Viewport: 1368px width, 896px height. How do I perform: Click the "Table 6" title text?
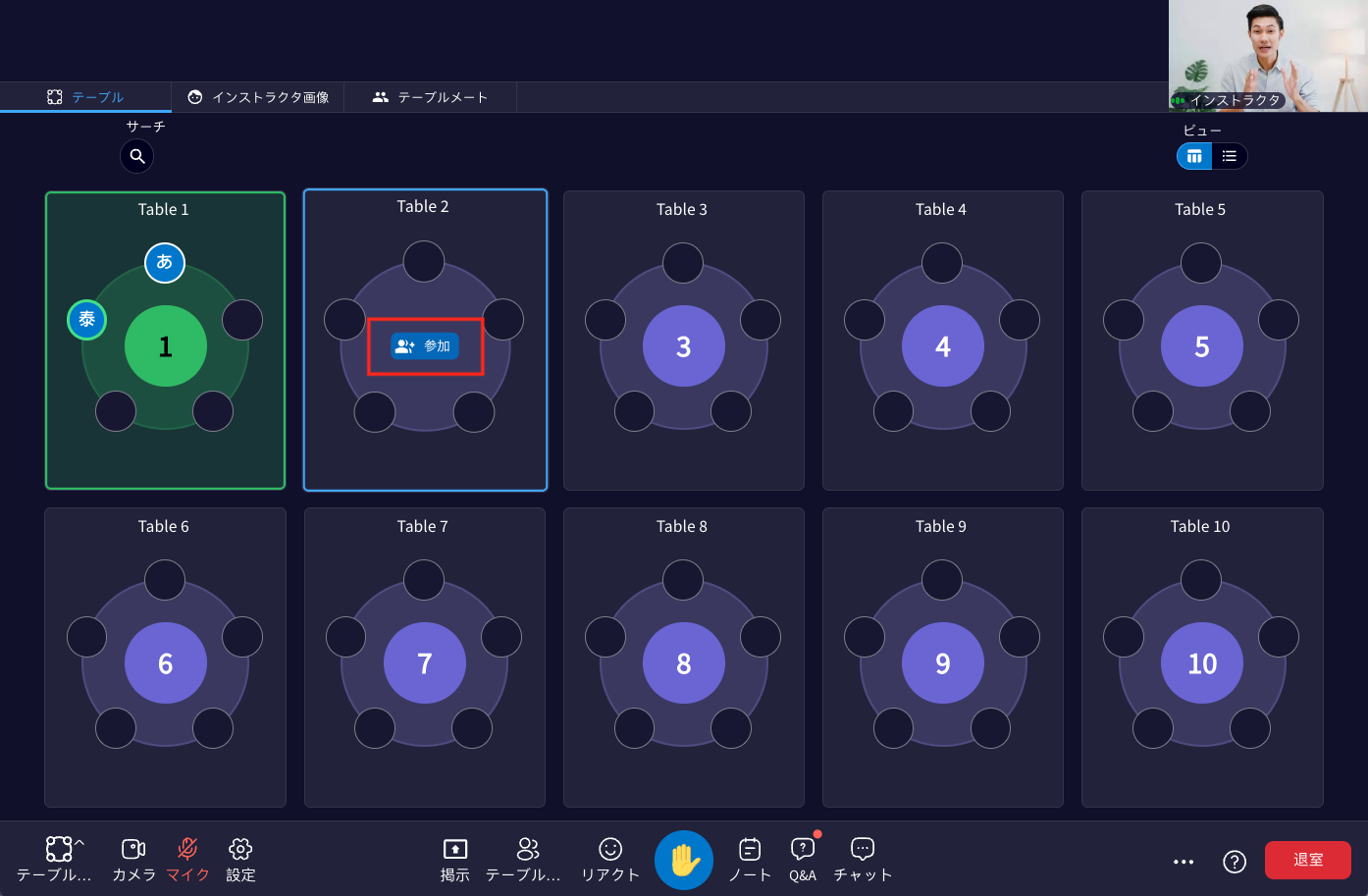point(164,526)
